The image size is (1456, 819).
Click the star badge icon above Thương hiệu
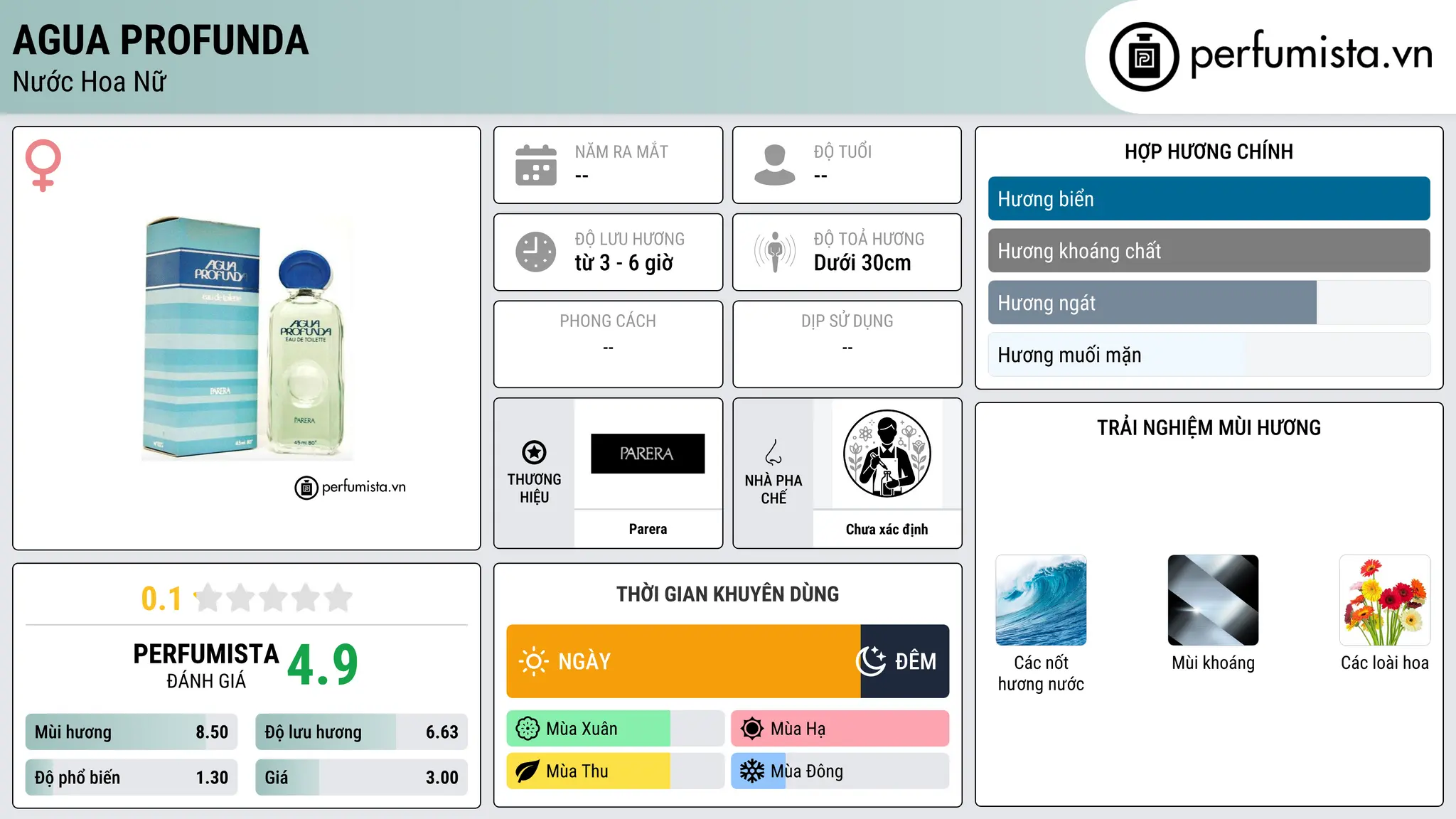click(534, 452)
